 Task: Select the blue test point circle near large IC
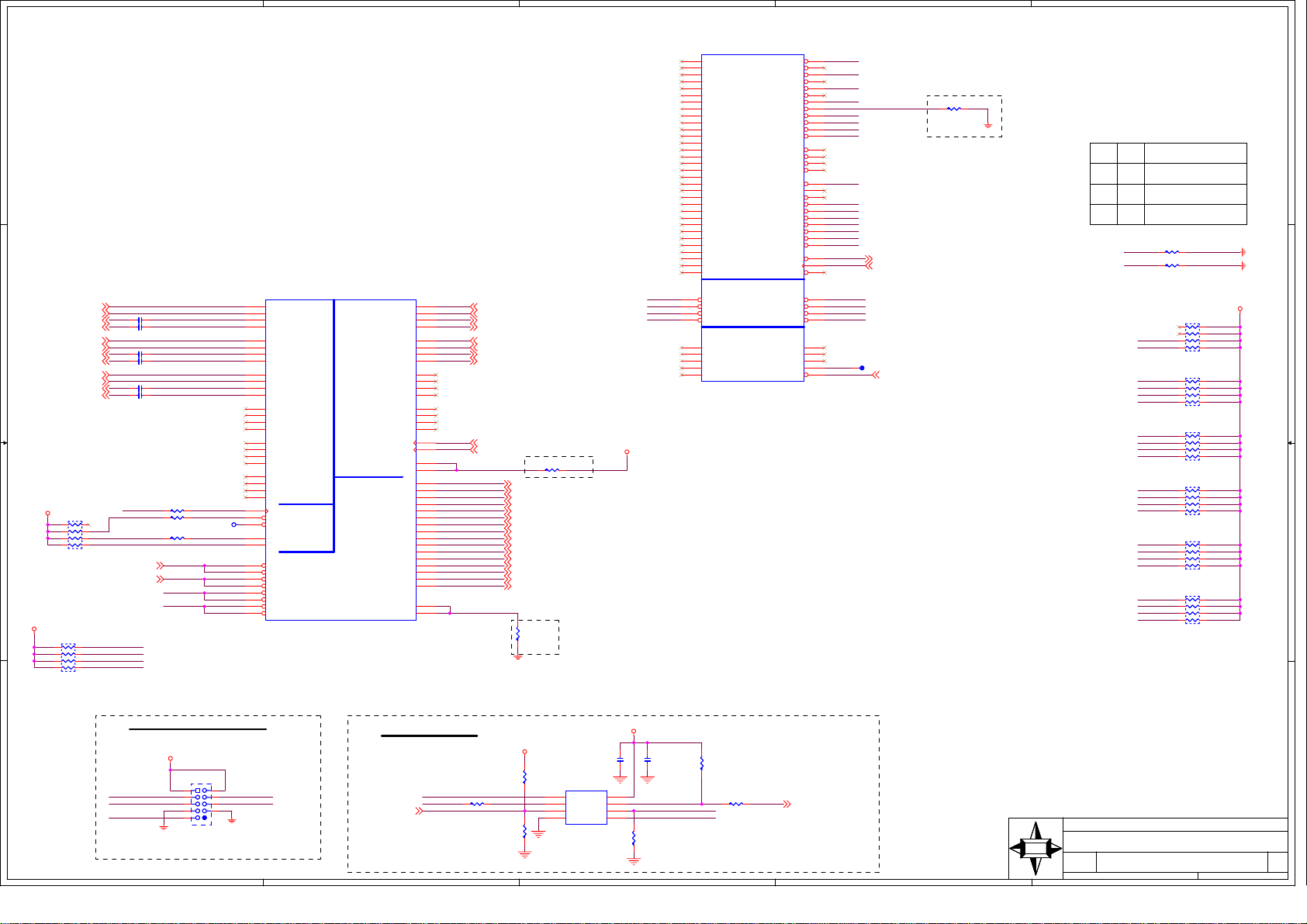click(x=233, y=524)
